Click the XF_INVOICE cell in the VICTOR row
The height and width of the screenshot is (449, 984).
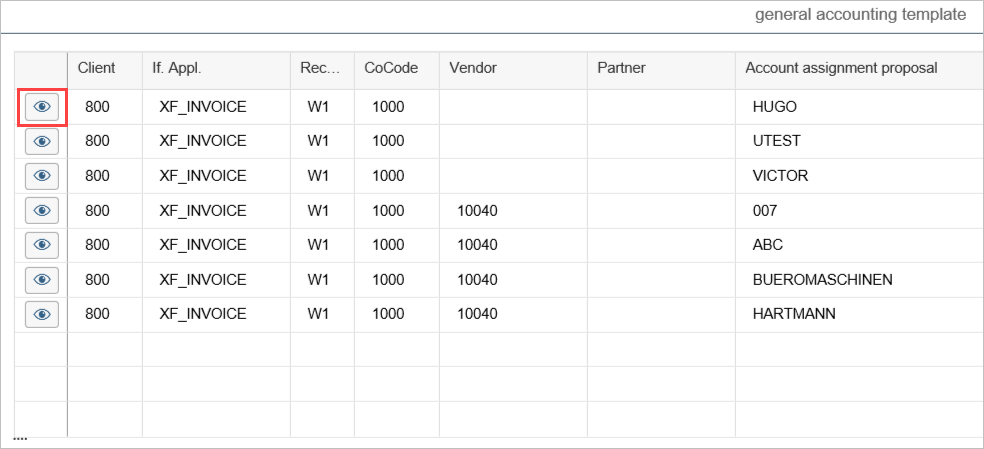click(203, 176)
